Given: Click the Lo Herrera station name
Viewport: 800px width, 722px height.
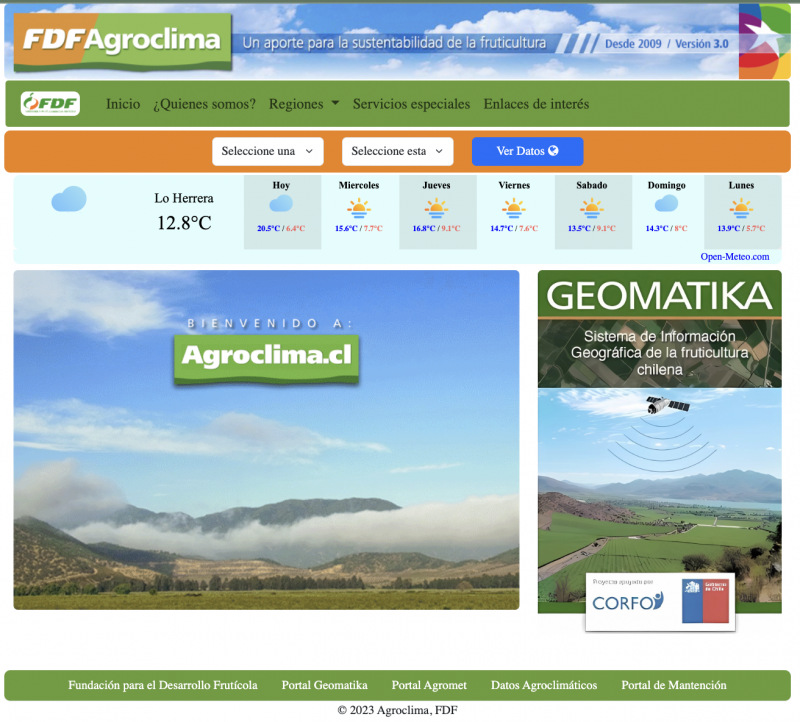Looking at the screenshot, I should click(x=184, y=198).
